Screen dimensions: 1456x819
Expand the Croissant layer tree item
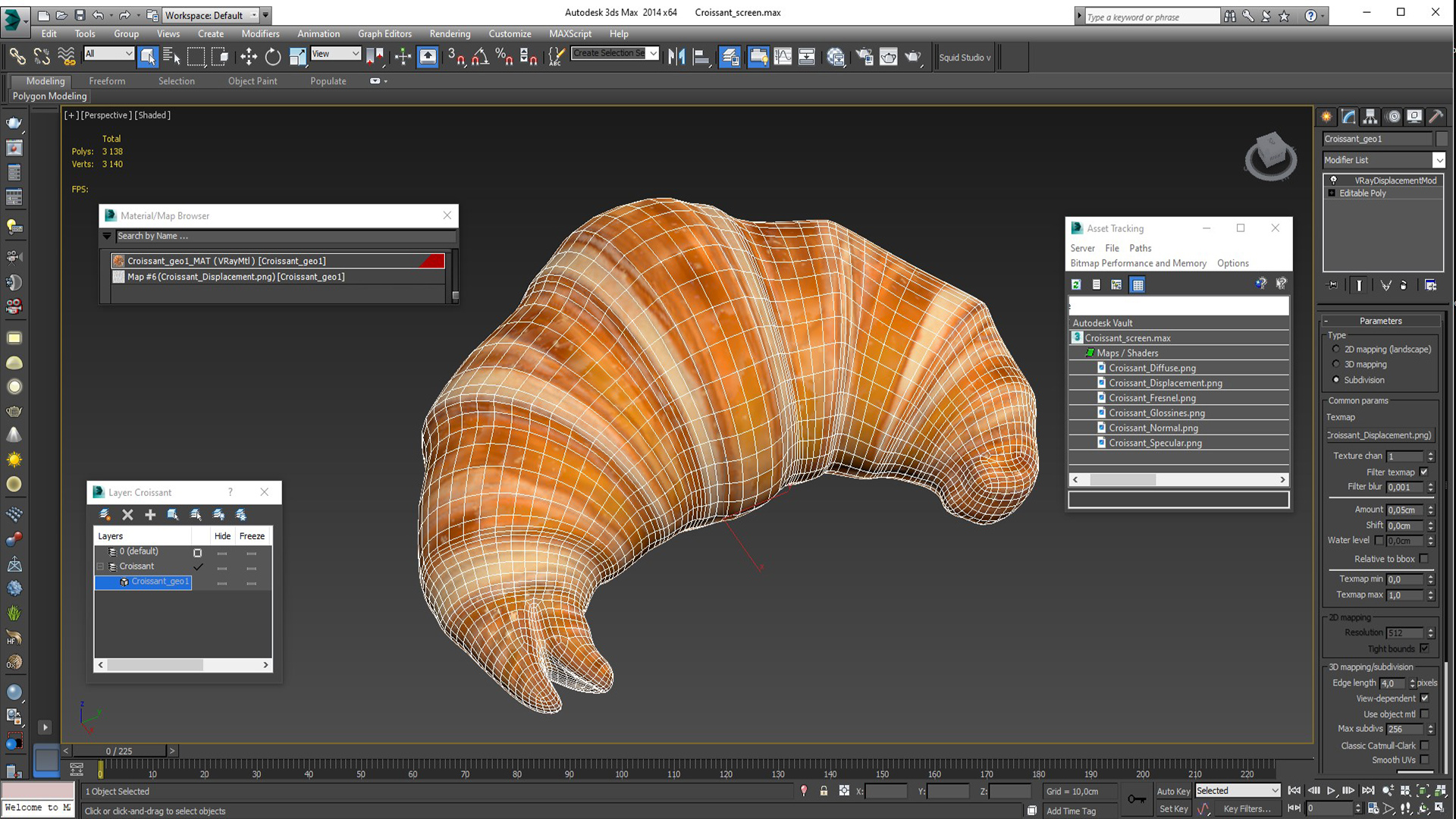(100, 566)
